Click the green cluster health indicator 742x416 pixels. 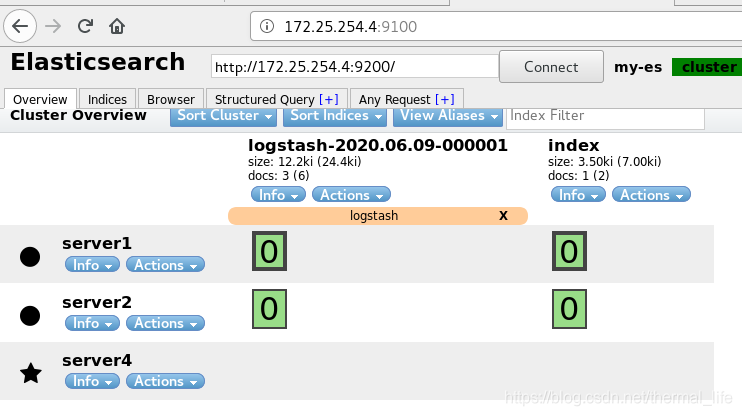click(x=707, y=67)
